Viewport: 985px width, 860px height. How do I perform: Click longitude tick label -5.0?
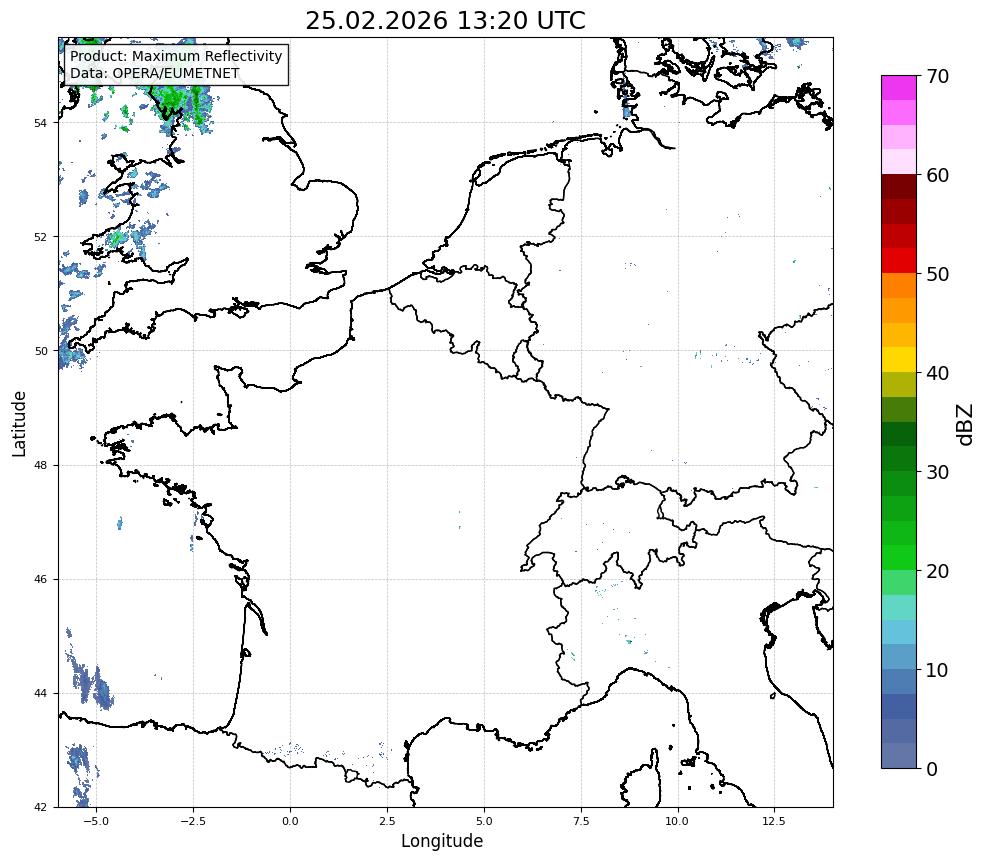[95, 821]
